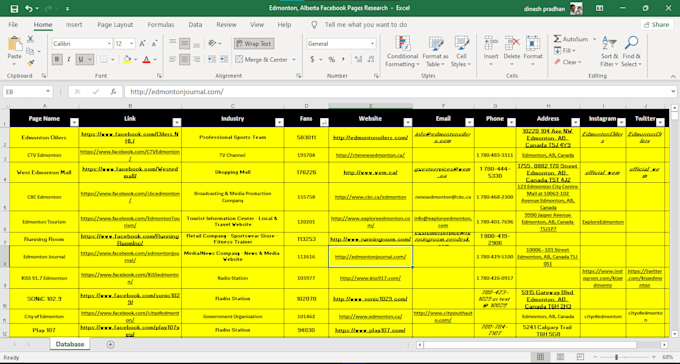Image resolution: width=680 pixels, height=364 pixels.
Task: Apply Middle Align vertical alignment
Action: point(184,44)
